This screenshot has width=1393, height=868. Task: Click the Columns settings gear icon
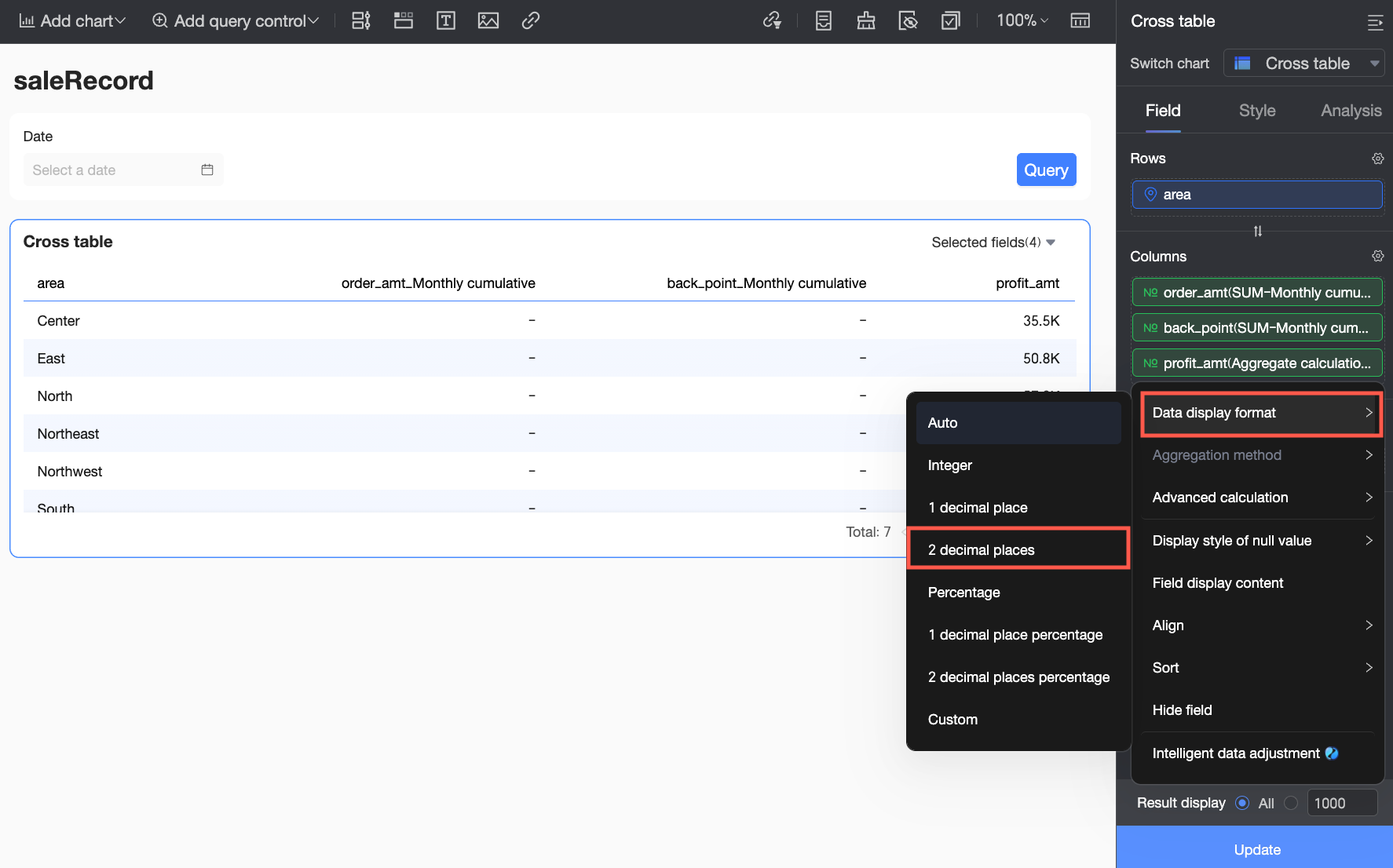click(x=1377, y=257)
